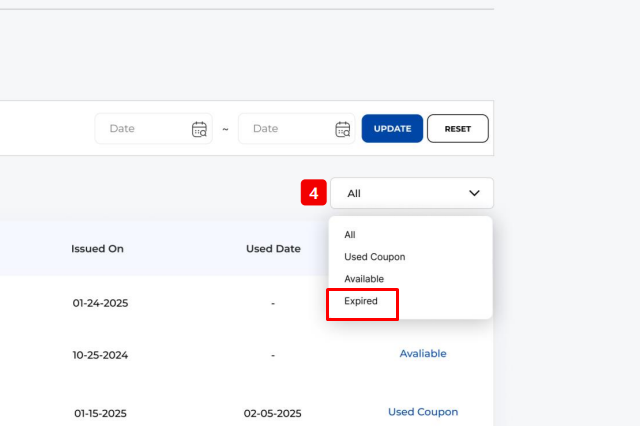Choose the Available filter option

[x=364, y=279]
